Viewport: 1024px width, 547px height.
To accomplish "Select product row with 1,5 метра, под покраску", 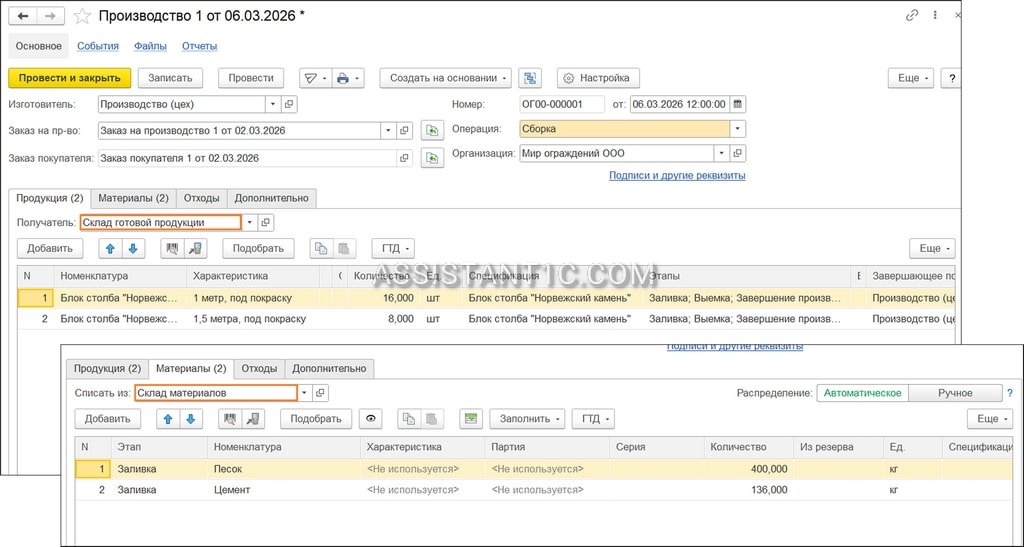I will tap(486, 319).
